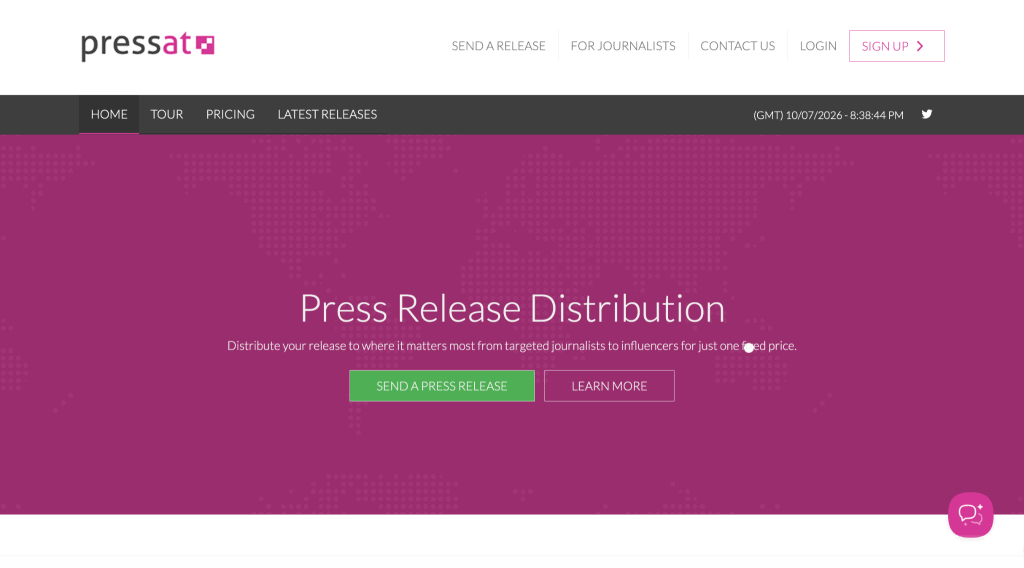This screenshot has height=568, width=1024.
Task: Open the Pricing tab
Action: coord(230,114)
